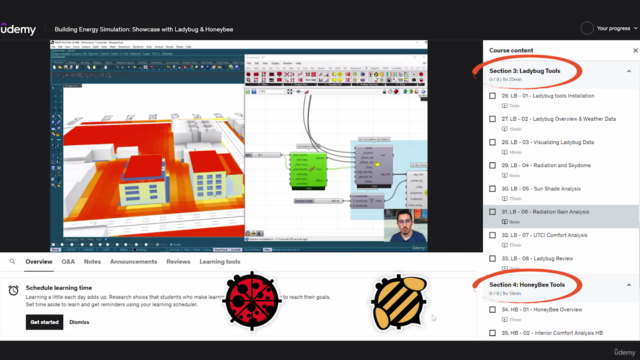
Task: Click the course video player thumbnail
Action: pyautogui.click(x=239, y=146)
